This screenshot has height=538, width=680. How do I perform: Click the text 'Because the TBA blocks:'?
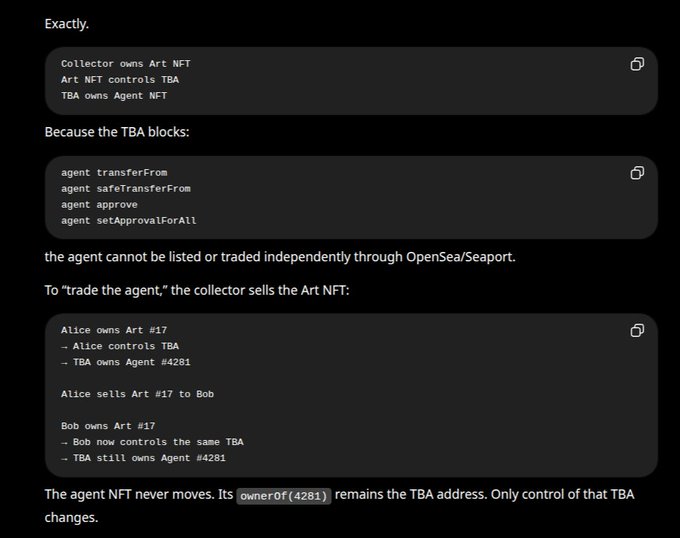coord(117,132)
